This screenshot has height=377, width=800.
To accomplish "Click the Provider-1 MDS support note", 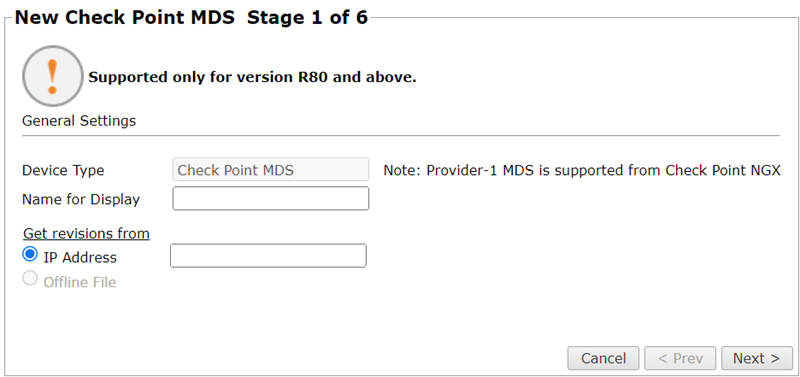I will [582, 170].
